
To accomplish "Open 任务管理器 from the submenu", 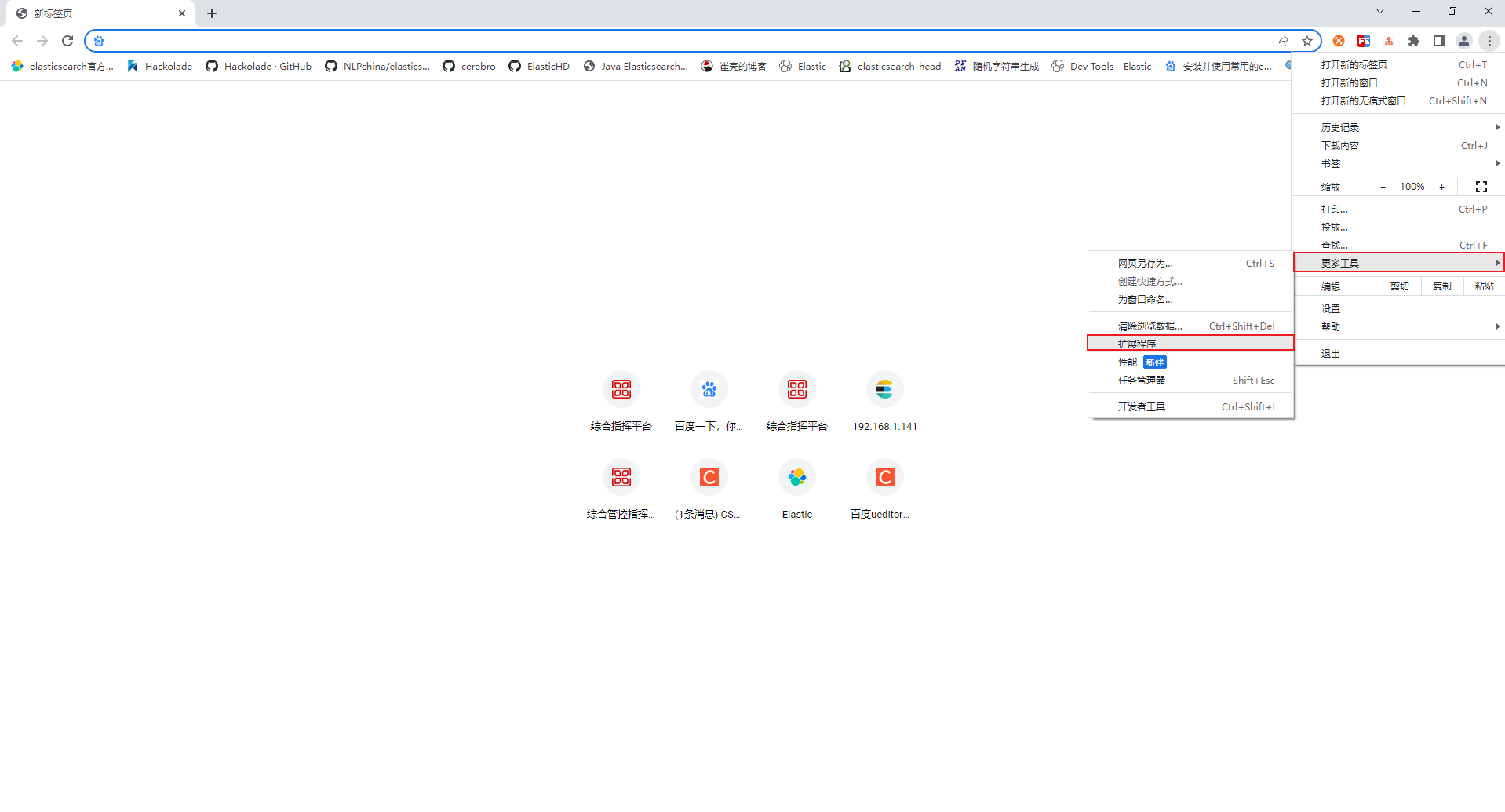I will pyautogui.click(x=1141, y=380).
